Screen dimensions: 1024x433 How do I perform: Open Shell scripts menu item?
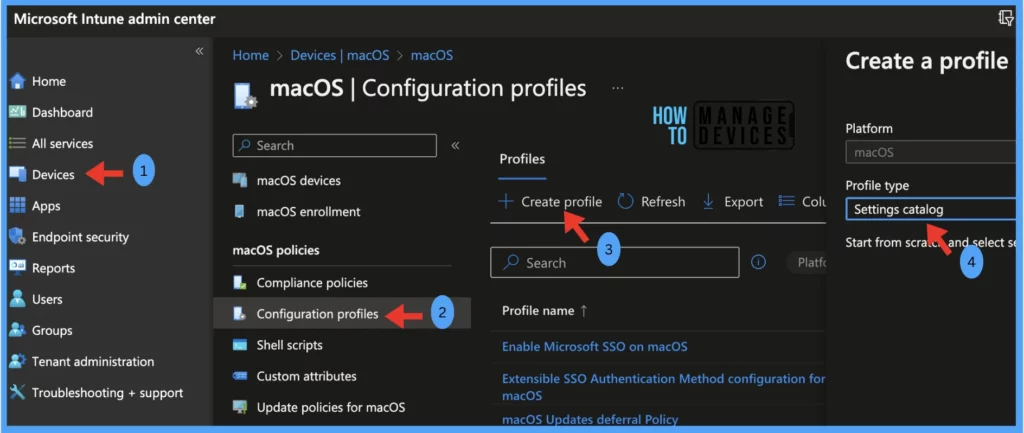(289, 345)
